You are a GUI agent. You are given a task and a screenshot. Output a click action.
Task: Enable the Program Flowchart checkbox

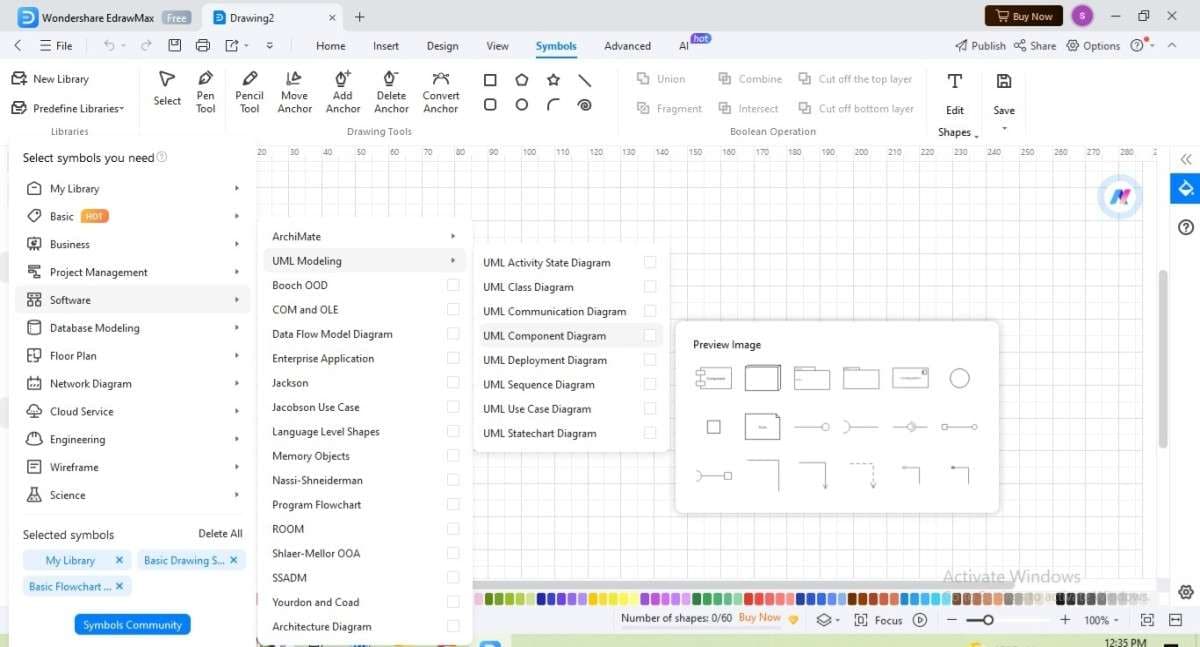(x=453, y=504)
